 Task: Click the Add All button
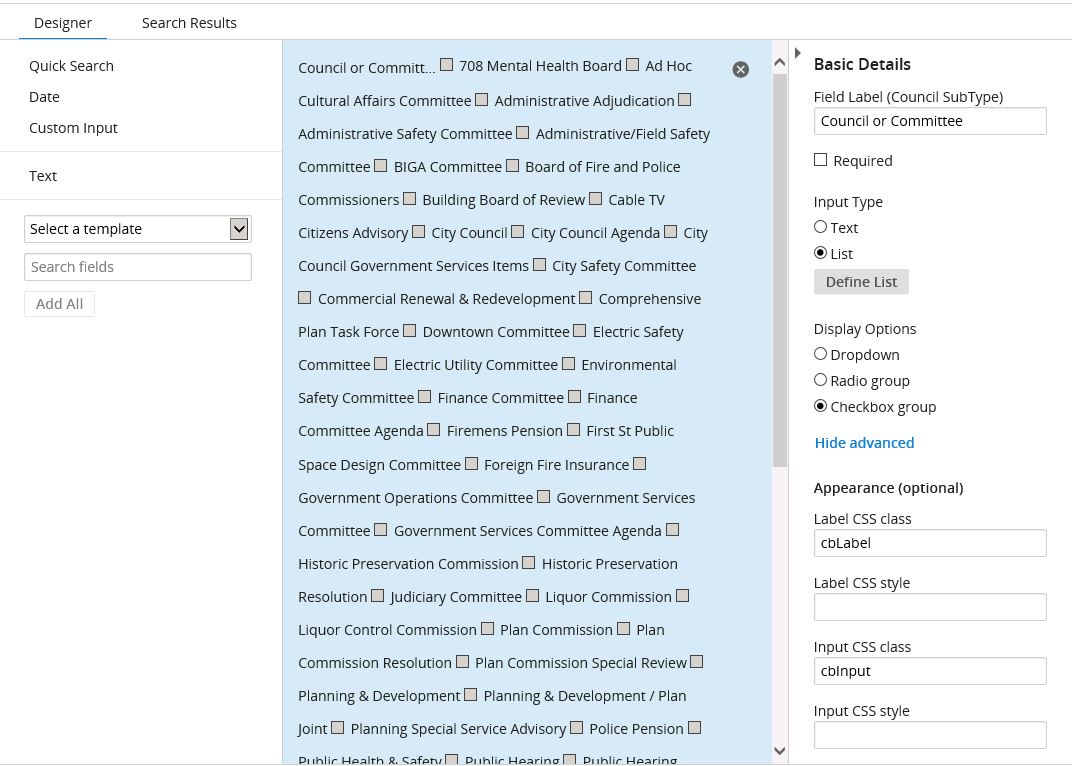tap(59, 304)
